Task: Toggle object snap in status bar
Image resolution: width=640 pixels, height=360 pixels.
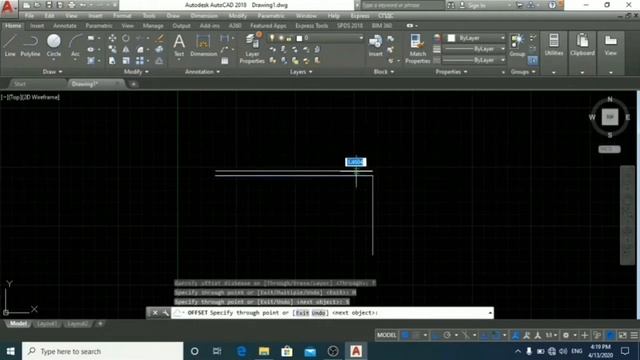Action: point(496,336)
